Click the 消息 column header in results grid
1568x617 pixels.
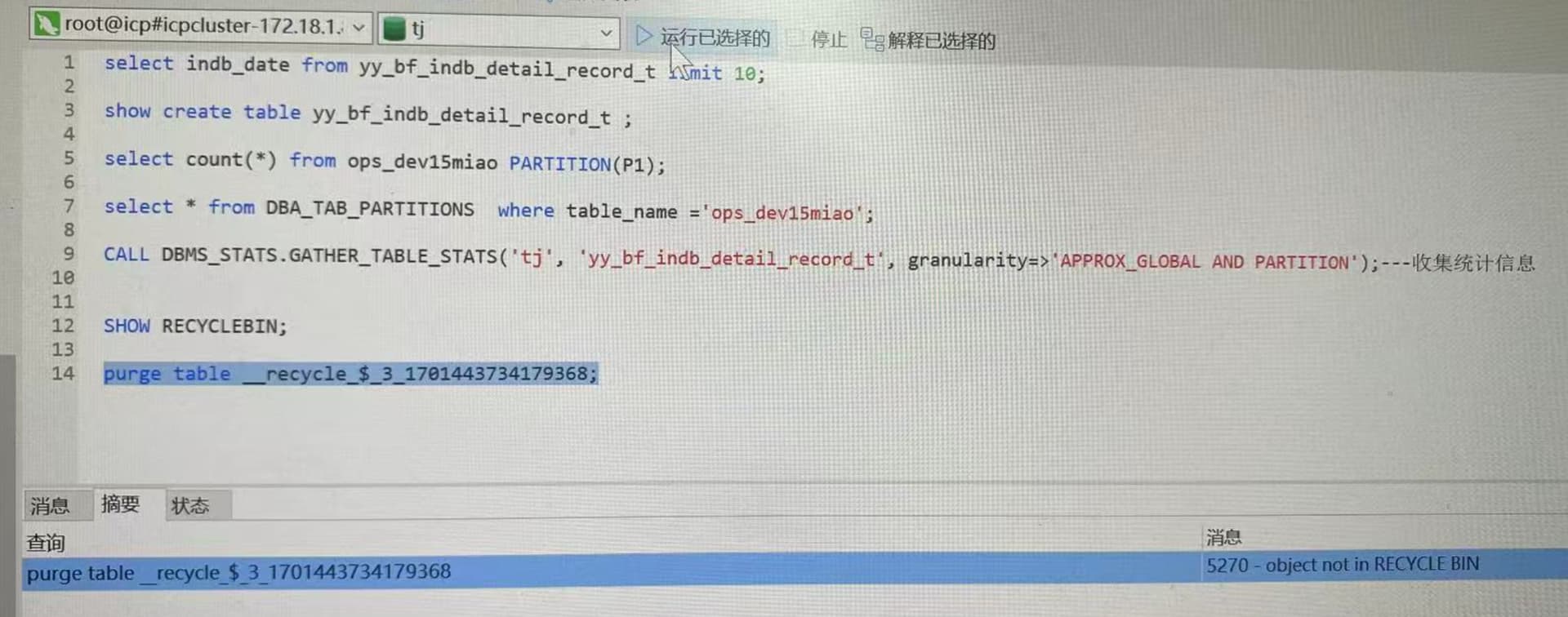[x=1223, y=537]
